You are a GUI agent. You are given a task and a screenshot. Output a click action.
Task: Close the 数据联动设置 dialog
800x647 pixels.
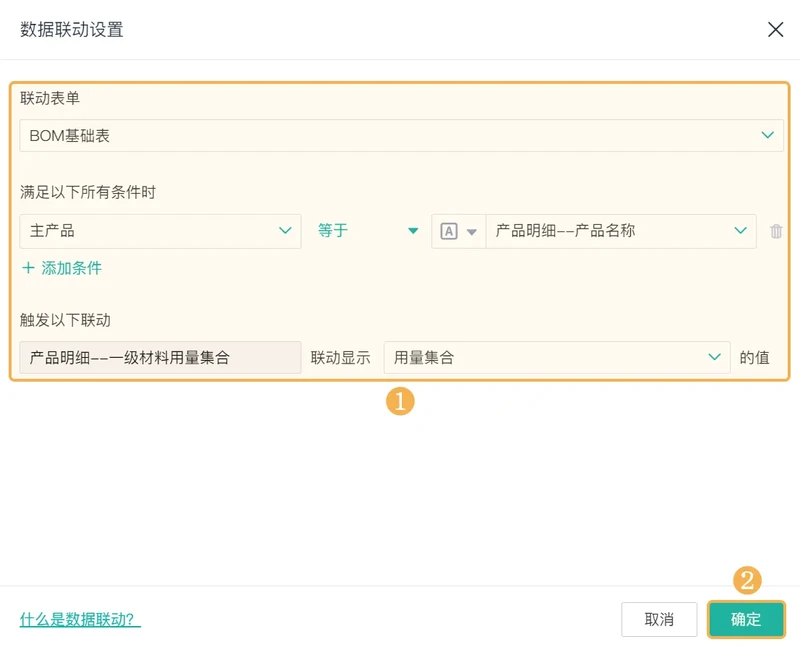click(775, 30)
